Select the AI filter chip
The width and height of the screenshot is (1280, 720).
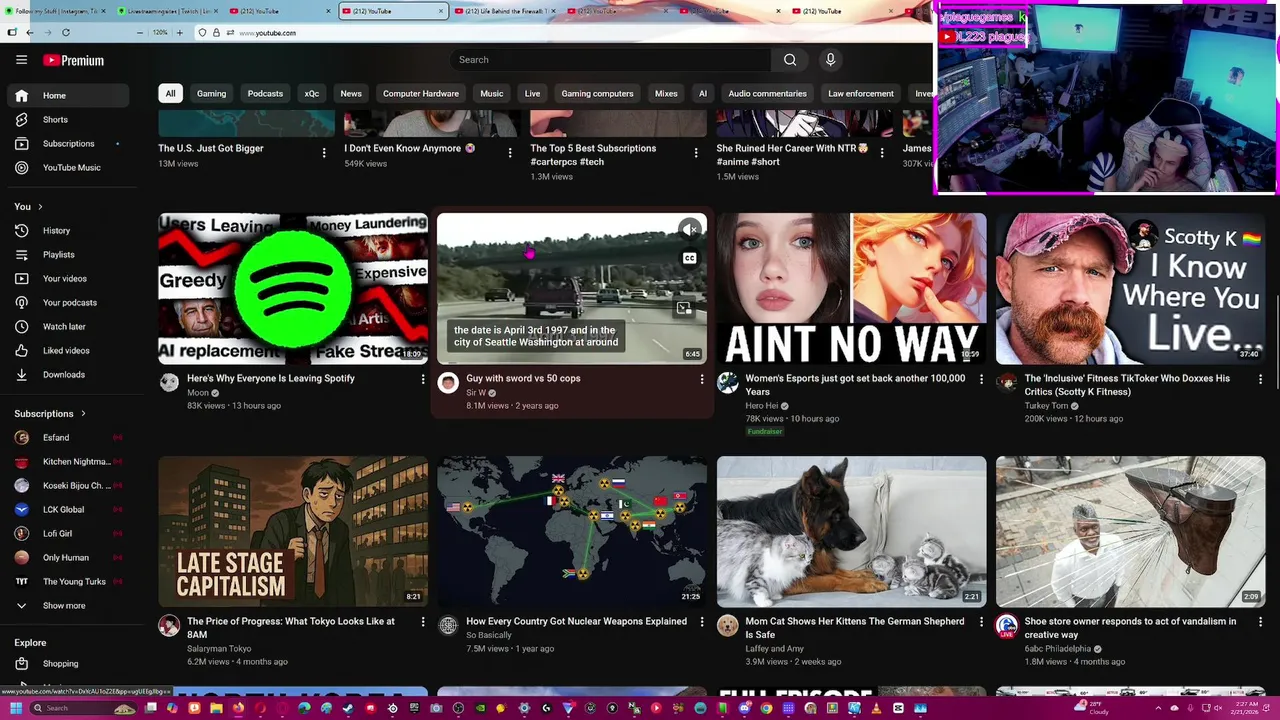pos(703,93)
